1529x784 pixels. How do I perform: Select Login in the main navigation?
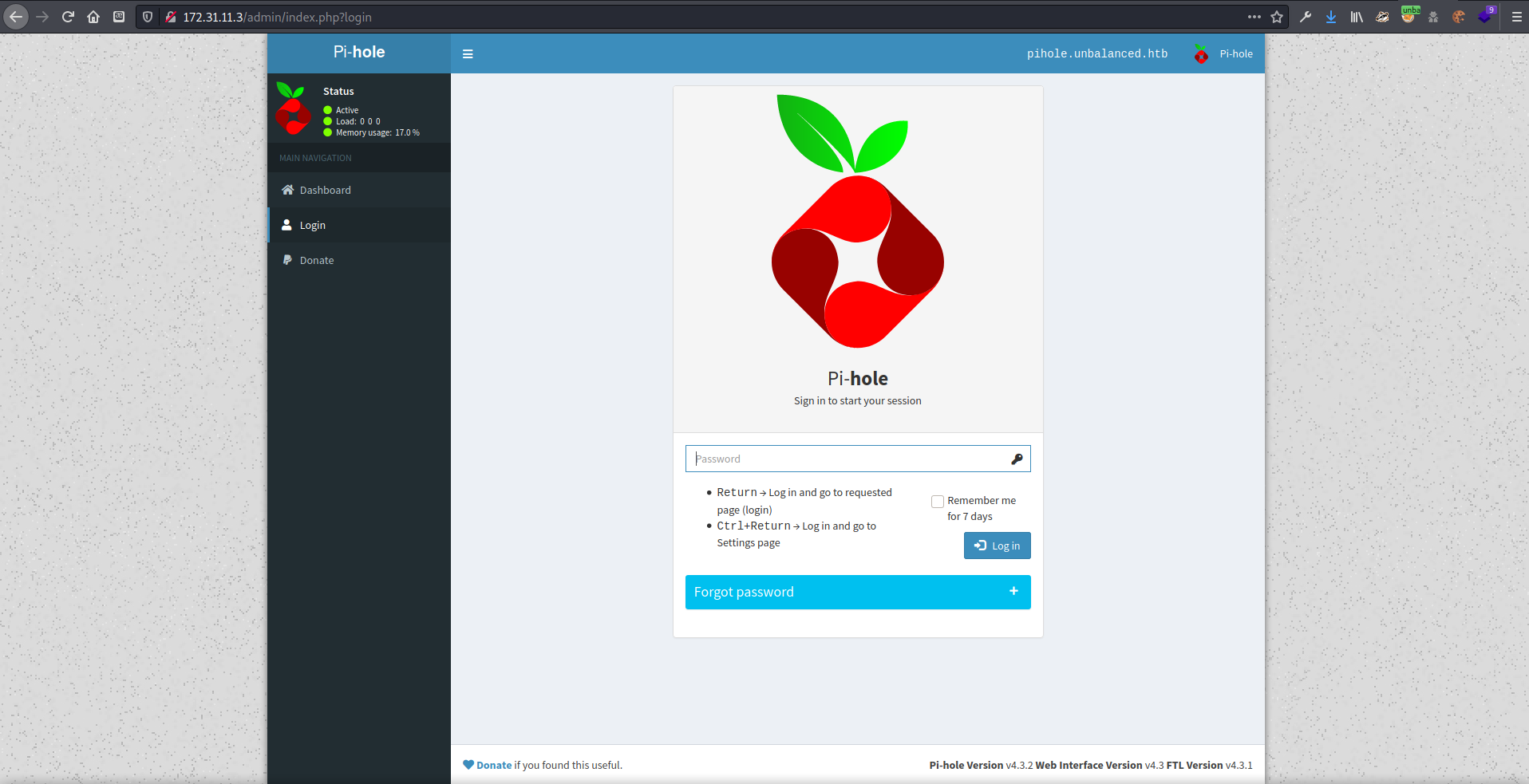tap(359, 225)
